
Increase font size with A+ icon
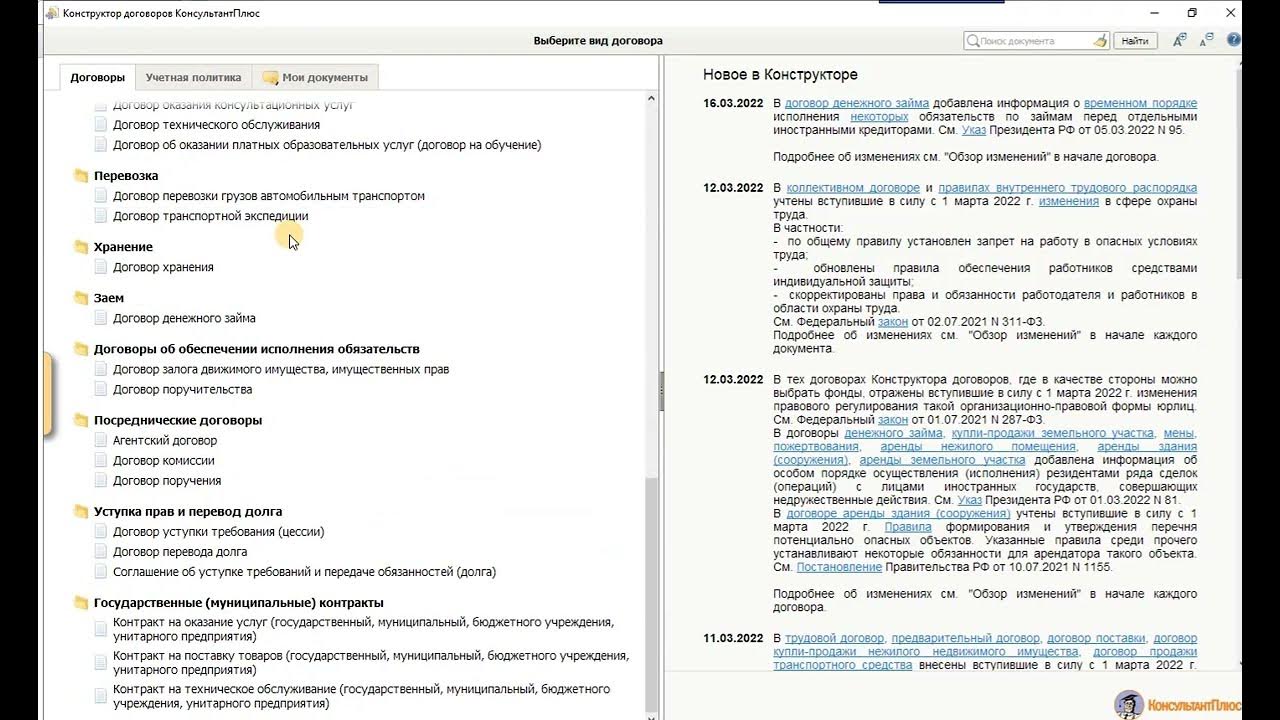point(1180,40)
